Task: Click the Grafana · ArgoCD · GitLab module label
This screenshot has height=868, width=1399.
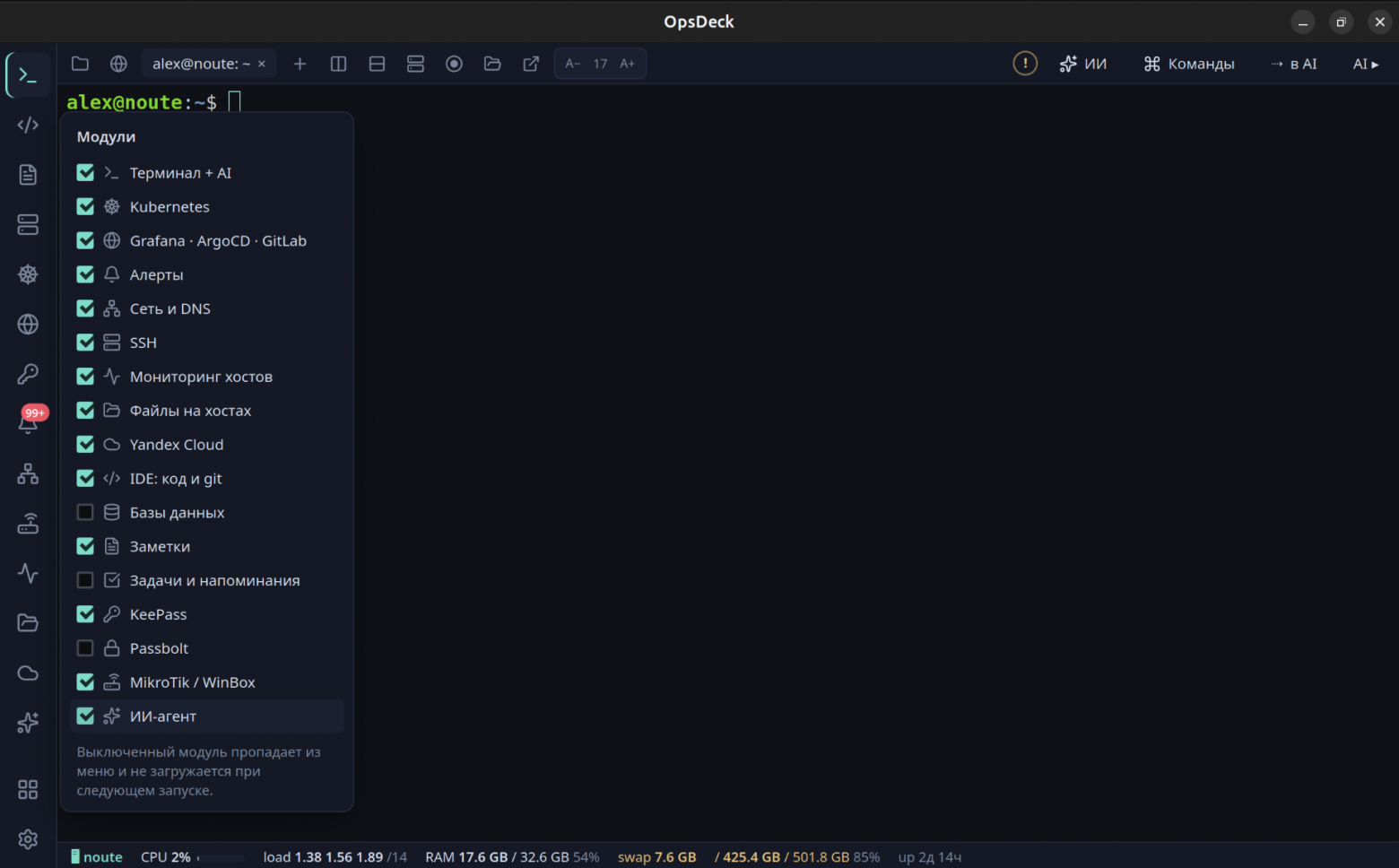Action: 218,240
